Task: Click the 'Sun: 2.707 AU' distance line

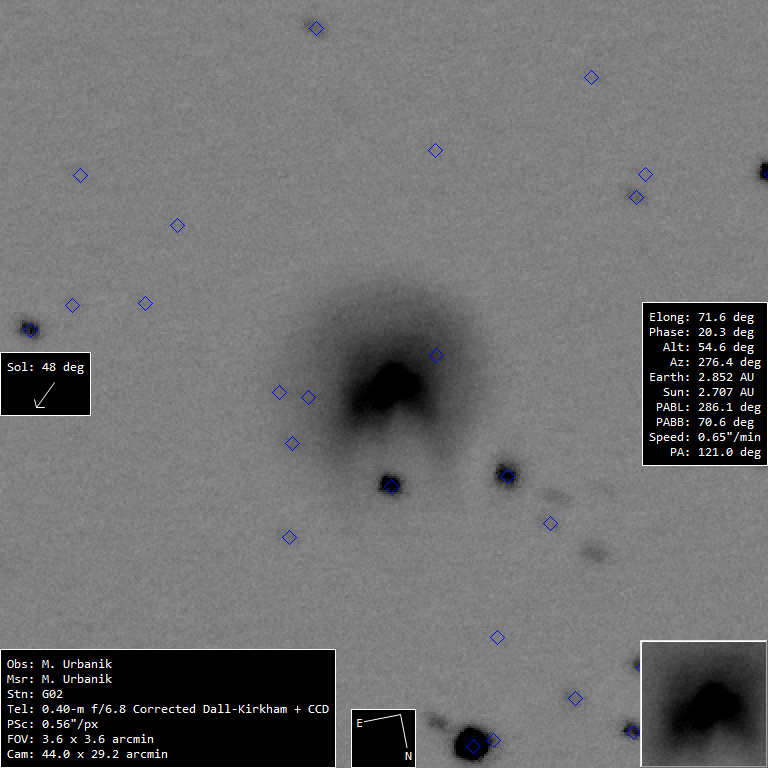Action: 708,392
